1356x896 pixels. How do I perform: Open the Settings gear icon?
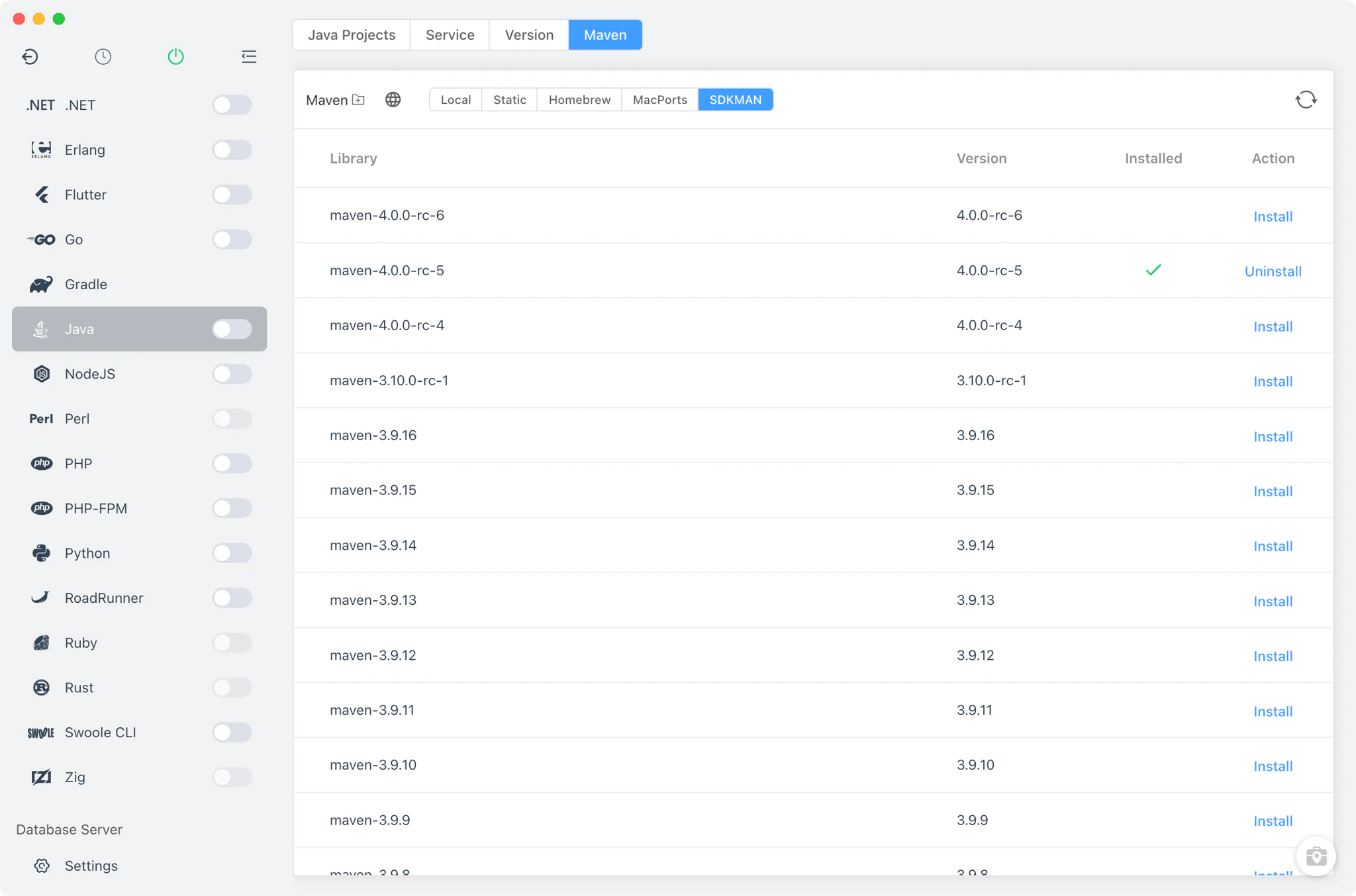tap(42, 866)
